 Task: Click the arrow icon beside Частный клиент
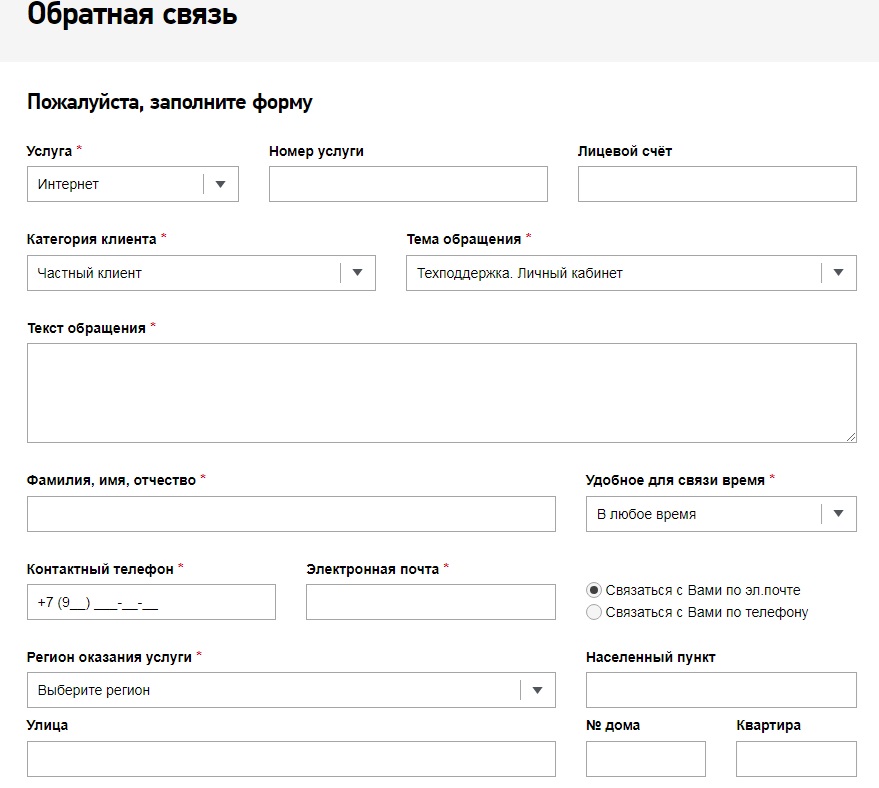(x=357, y=273)
